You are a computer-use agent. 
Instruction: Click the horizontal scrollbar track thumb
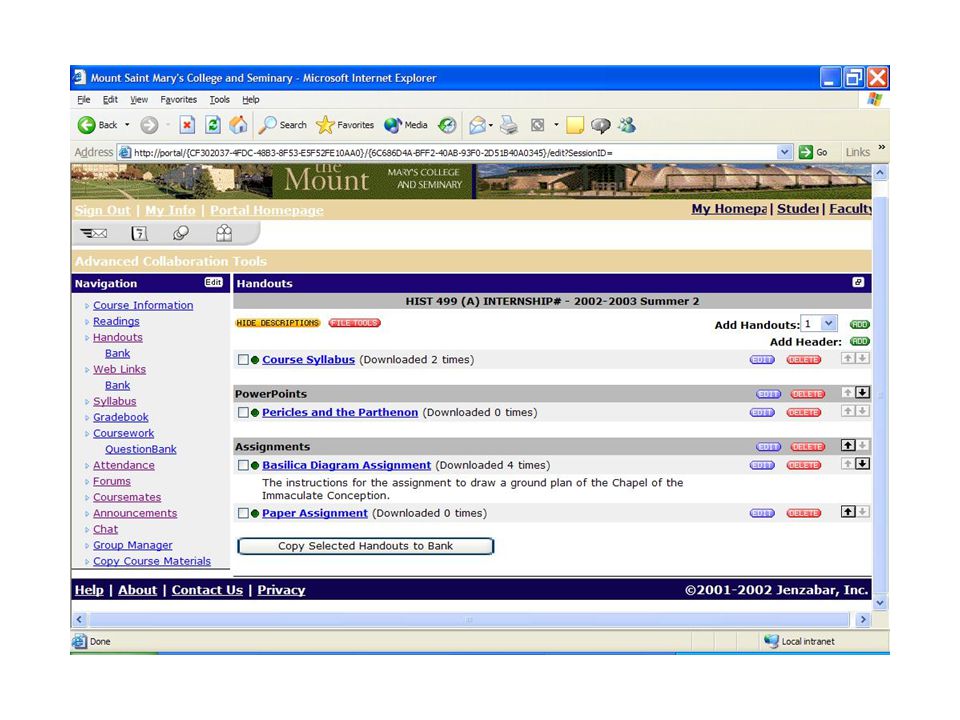(468, 620)
